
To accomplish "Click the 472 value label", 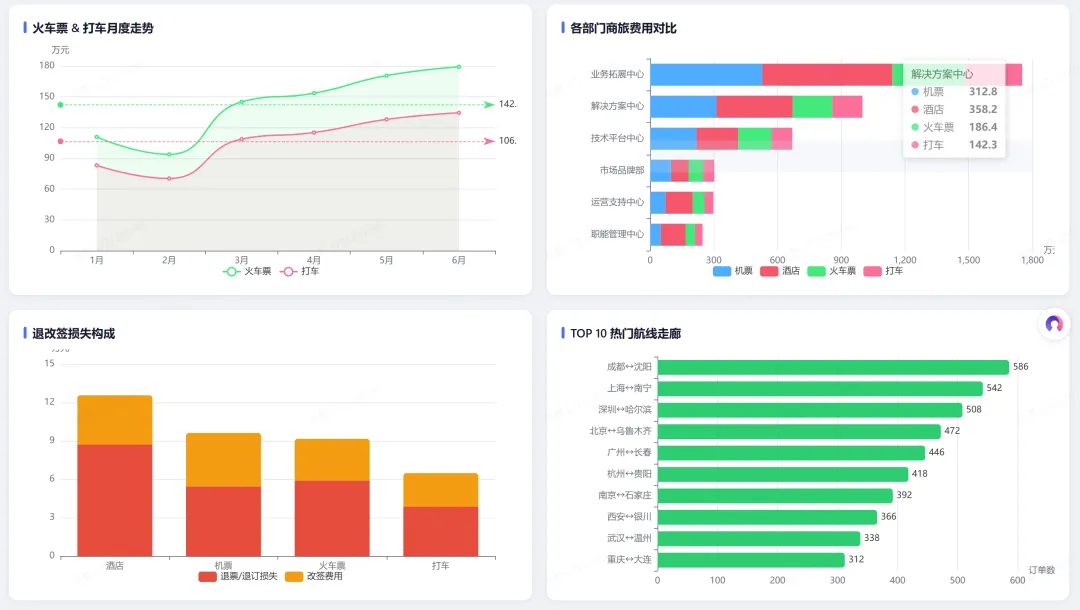I will tap(952, 431).
